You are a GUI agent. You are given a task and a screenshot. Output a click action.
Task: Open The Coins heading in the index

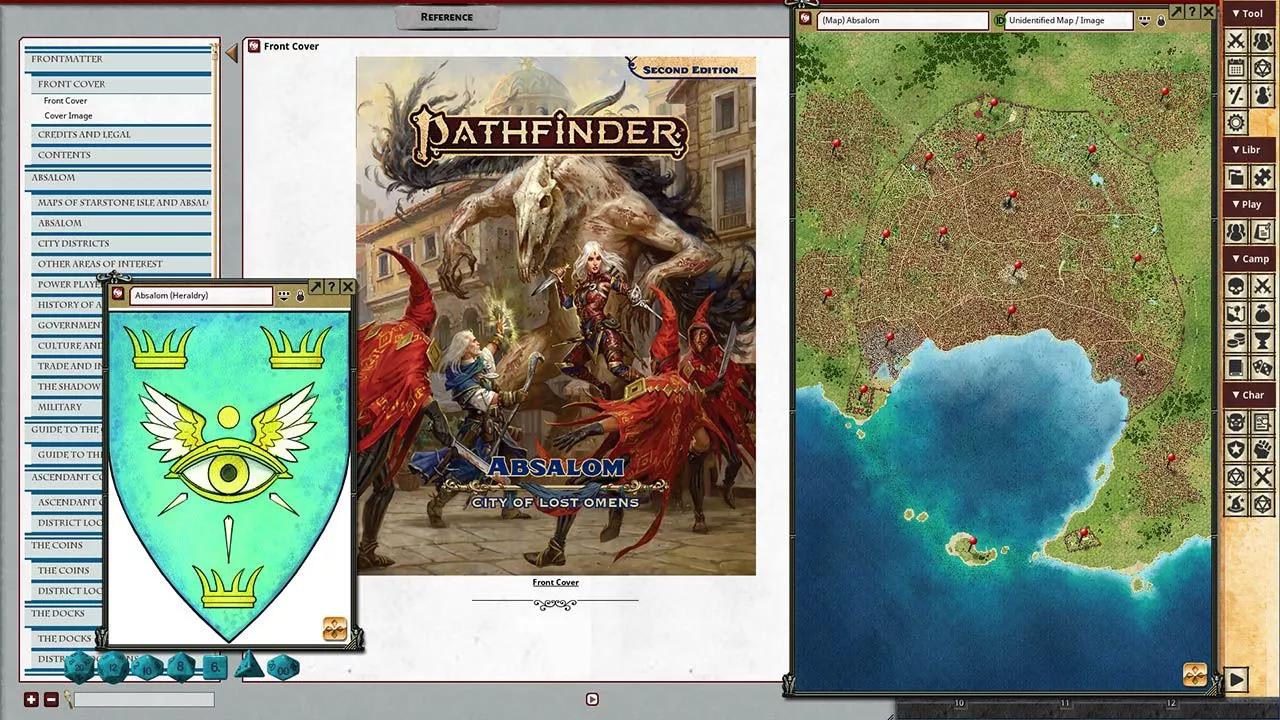pos(57,546)
